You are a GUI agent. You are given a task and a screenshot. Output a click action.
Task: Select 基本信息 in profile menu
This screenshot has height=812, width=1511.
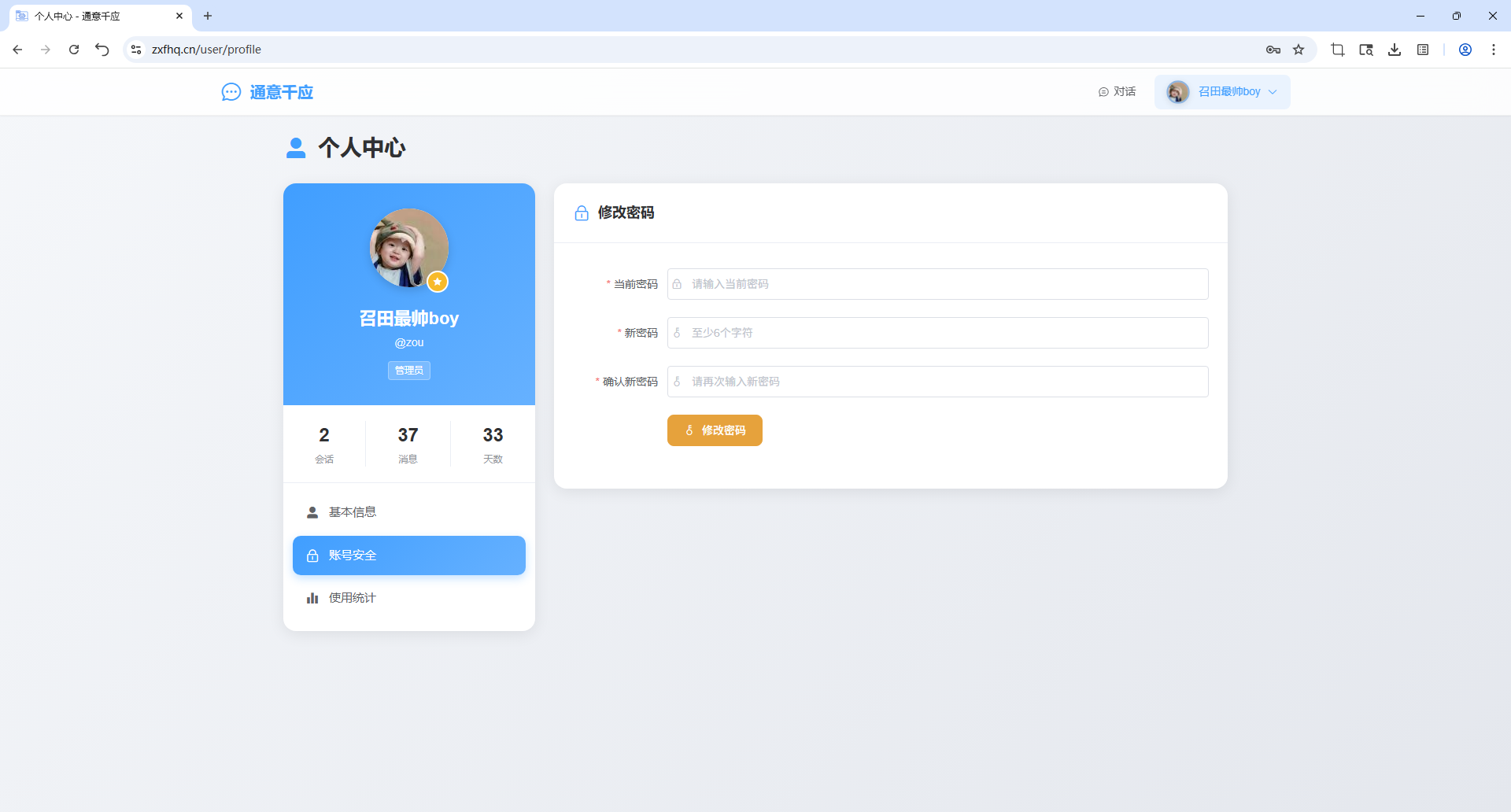point(409,512)
